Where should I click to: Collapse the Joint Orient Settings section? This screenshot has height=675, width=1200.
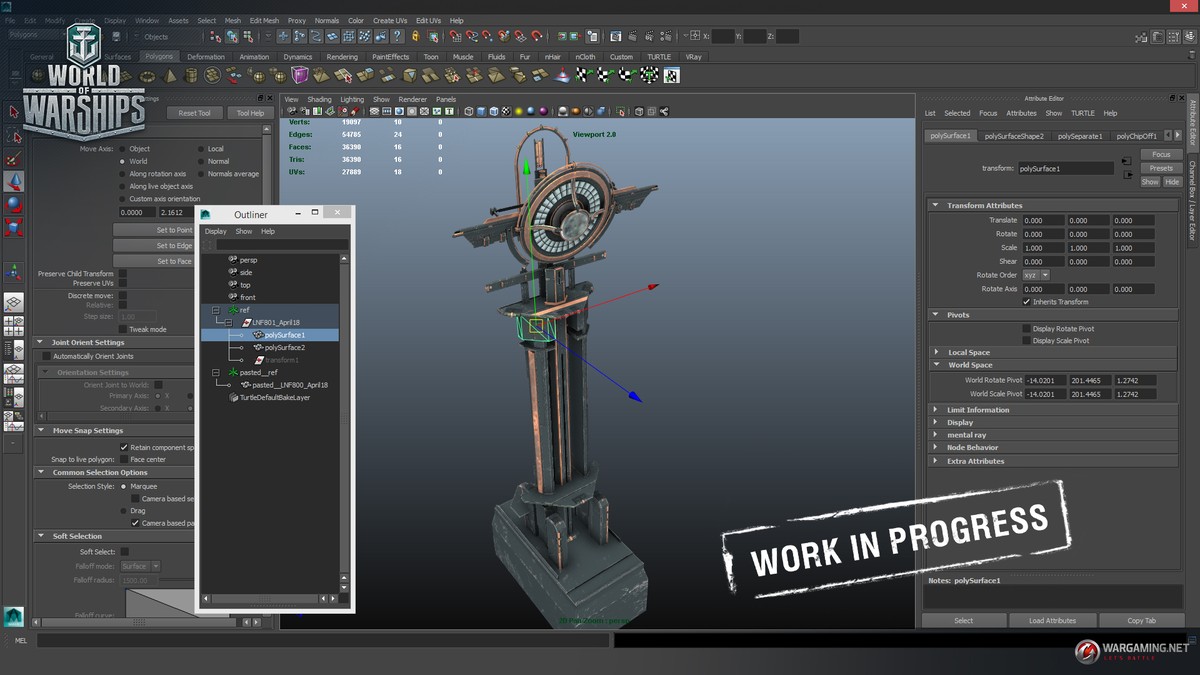42,342
